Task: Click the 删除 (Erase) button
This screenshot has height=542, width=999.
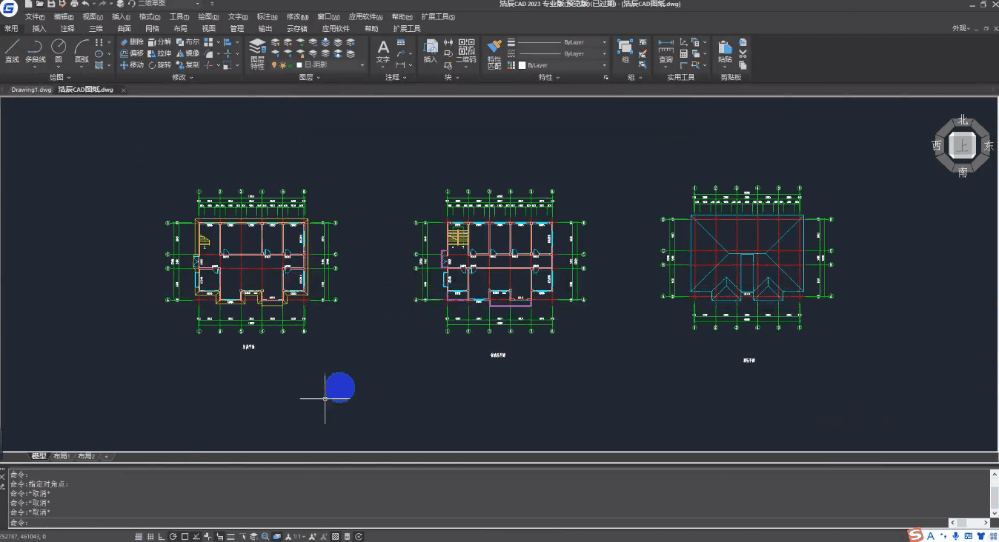Action: [x=131, y=42]
